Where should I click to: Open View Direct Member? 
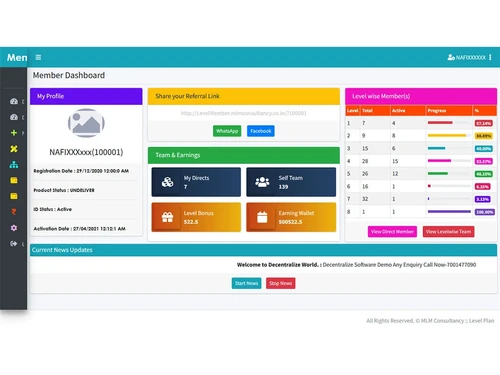[x=392, y=232]
